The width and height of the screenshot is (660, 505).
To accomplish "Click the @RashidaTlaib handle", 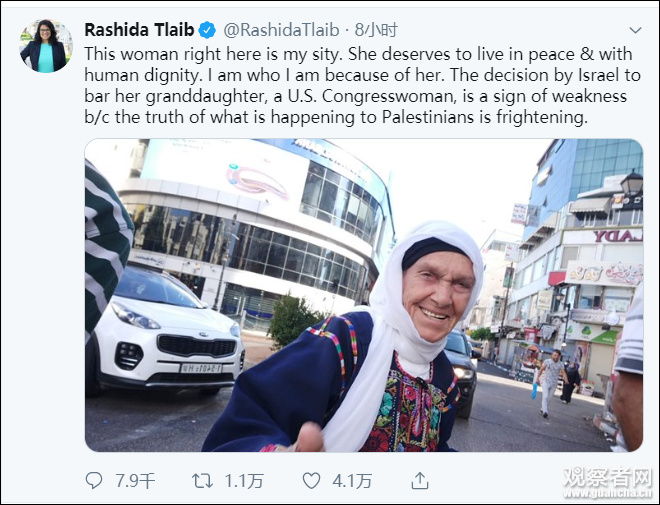I will point(281,30).
